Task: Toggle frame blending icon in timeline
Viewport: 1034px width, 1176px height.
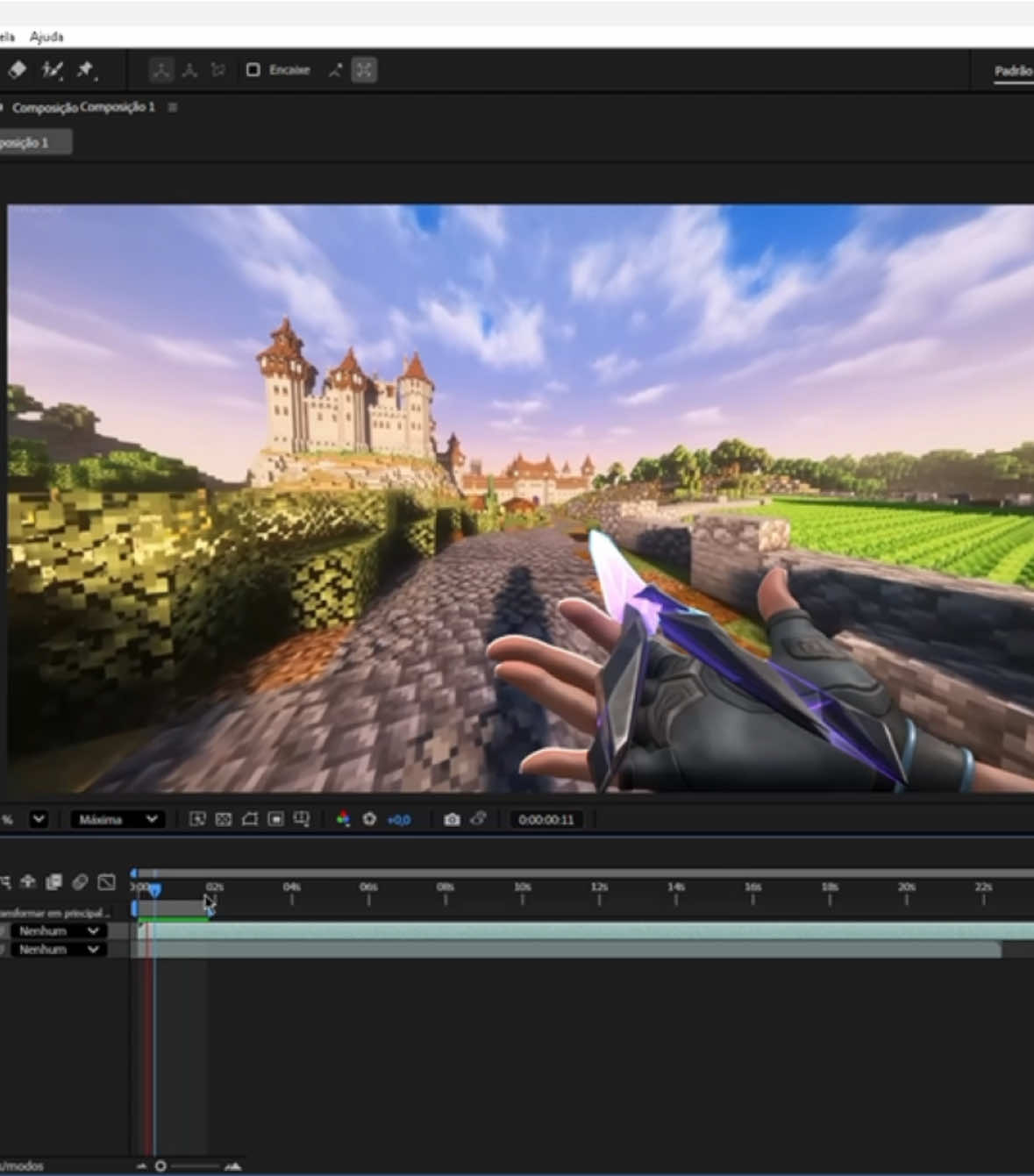Action: pyautogui.click(x=53, y=882)
